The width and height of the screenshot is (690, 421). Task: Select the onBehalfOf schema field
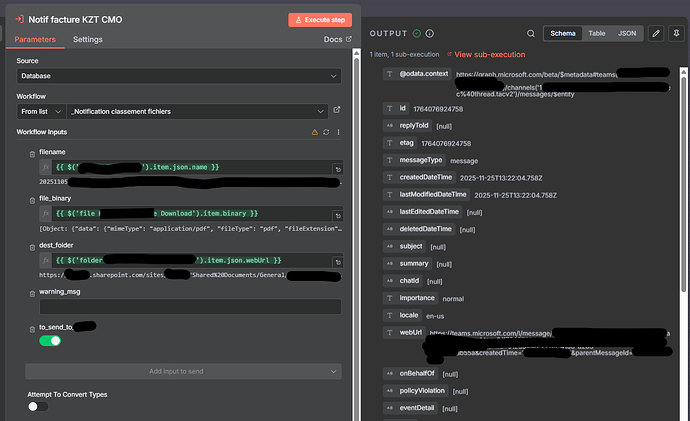point(410,373)
